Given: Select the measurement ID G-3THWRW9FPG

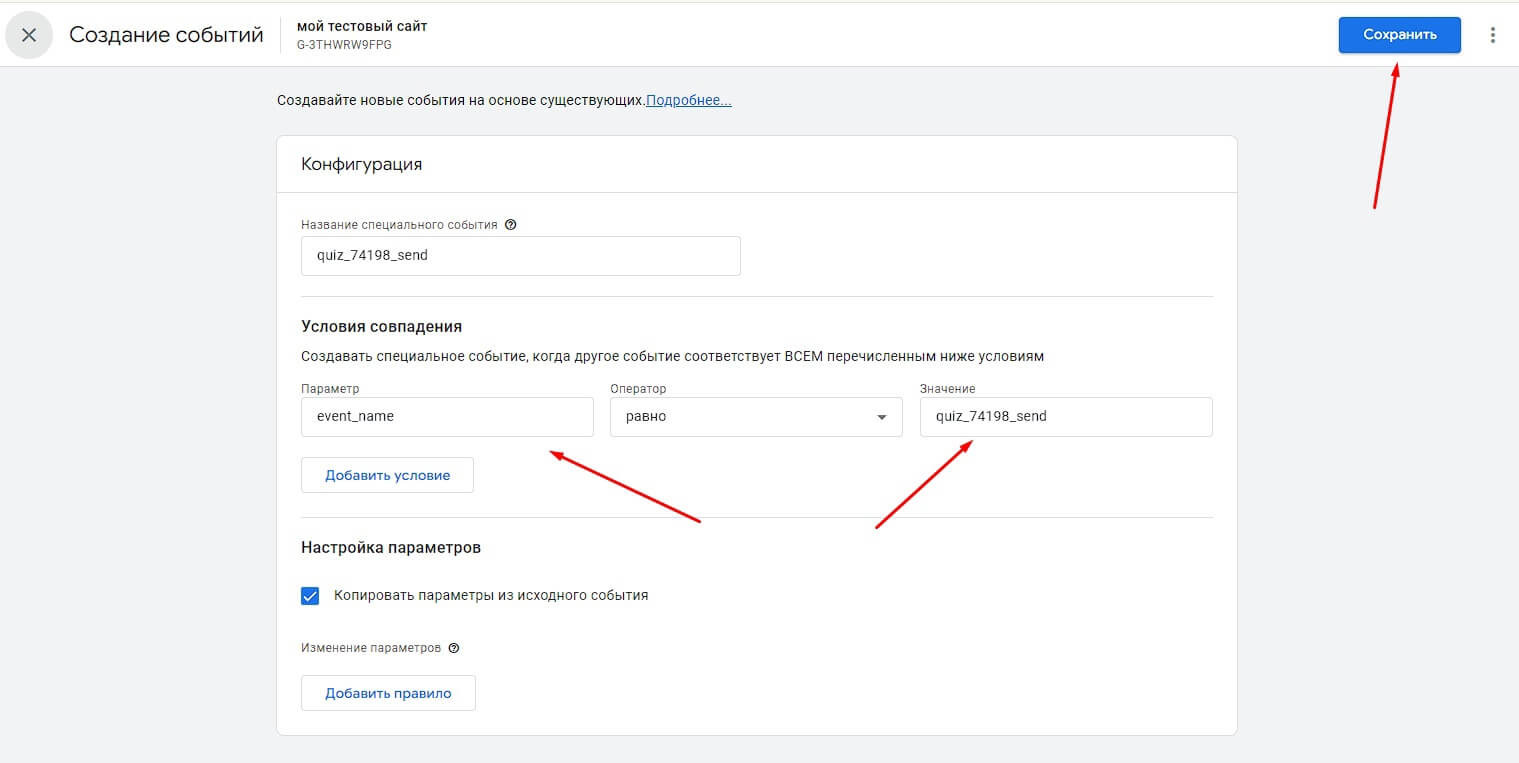Looking at the screenshot, I should click(344, 45).
